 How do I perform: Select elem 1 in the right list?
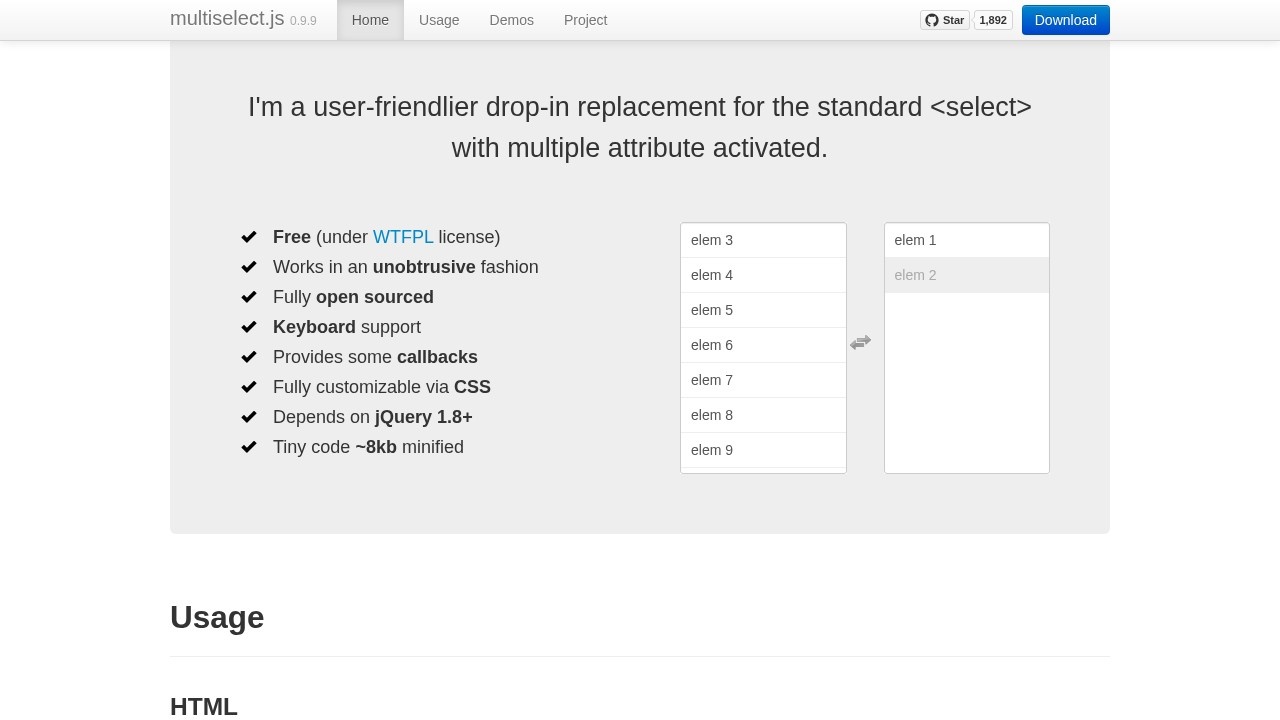tap(966, 240)
